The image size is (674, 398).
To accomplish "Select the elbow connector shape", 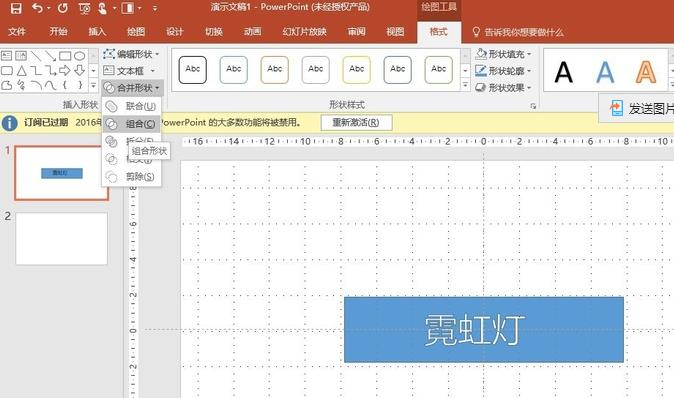I will tap(36, 70).
